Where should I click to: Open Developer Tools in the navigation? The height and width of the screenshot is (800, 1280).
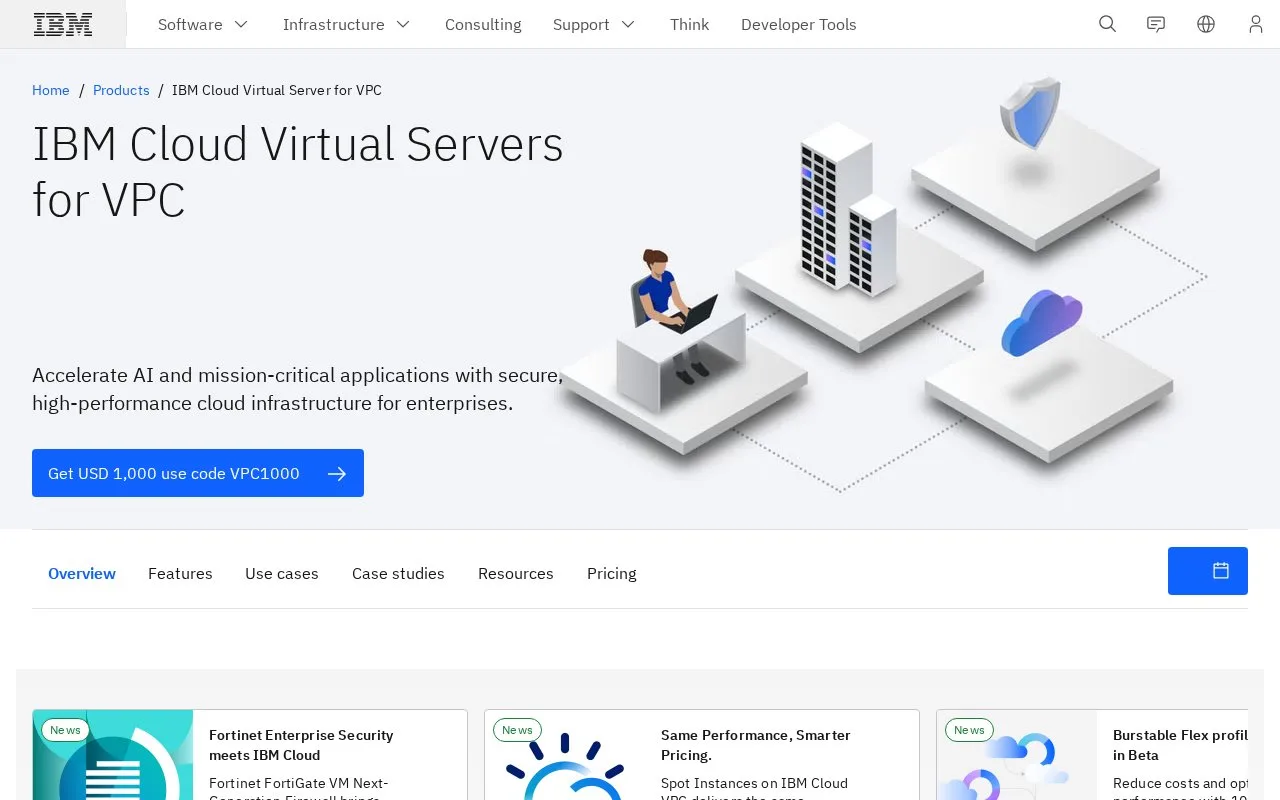pyautogui.click(x=798, y=24)
